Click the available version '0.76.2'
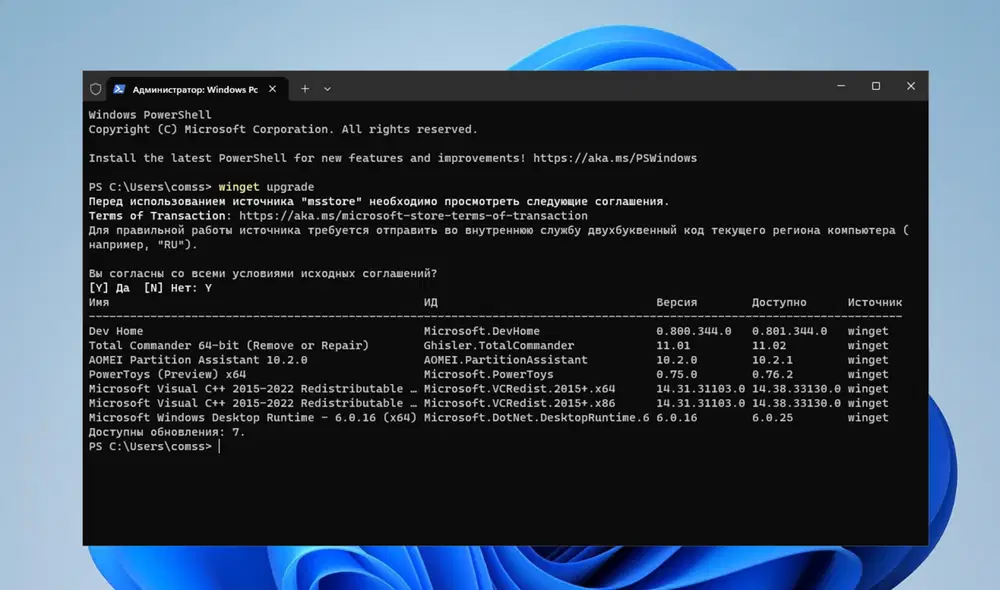 772,374
